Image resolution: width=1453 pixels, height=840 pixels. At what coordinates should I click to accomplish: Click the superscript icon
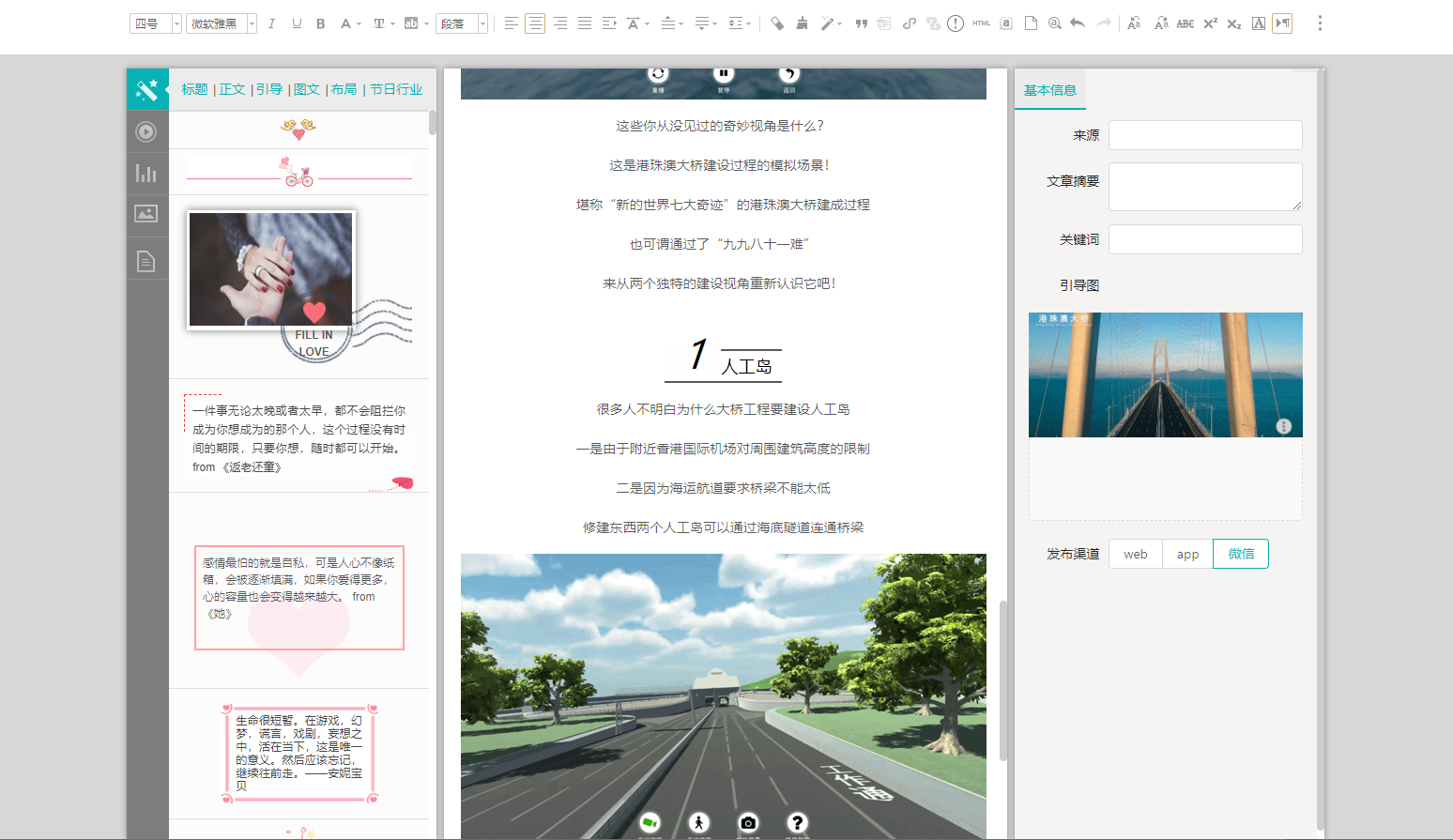[1210, 23]
